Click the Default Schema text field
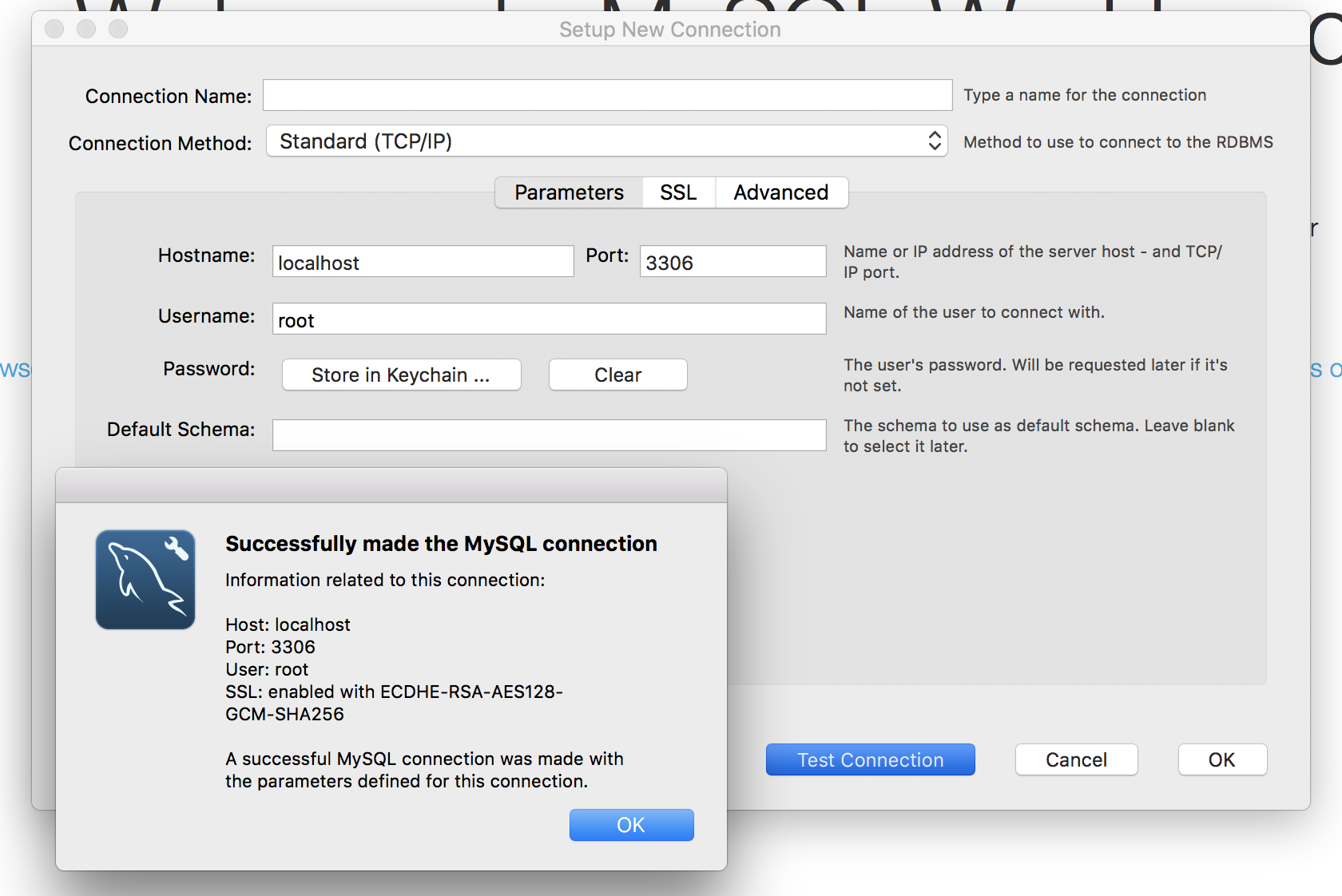 (550, 435)
